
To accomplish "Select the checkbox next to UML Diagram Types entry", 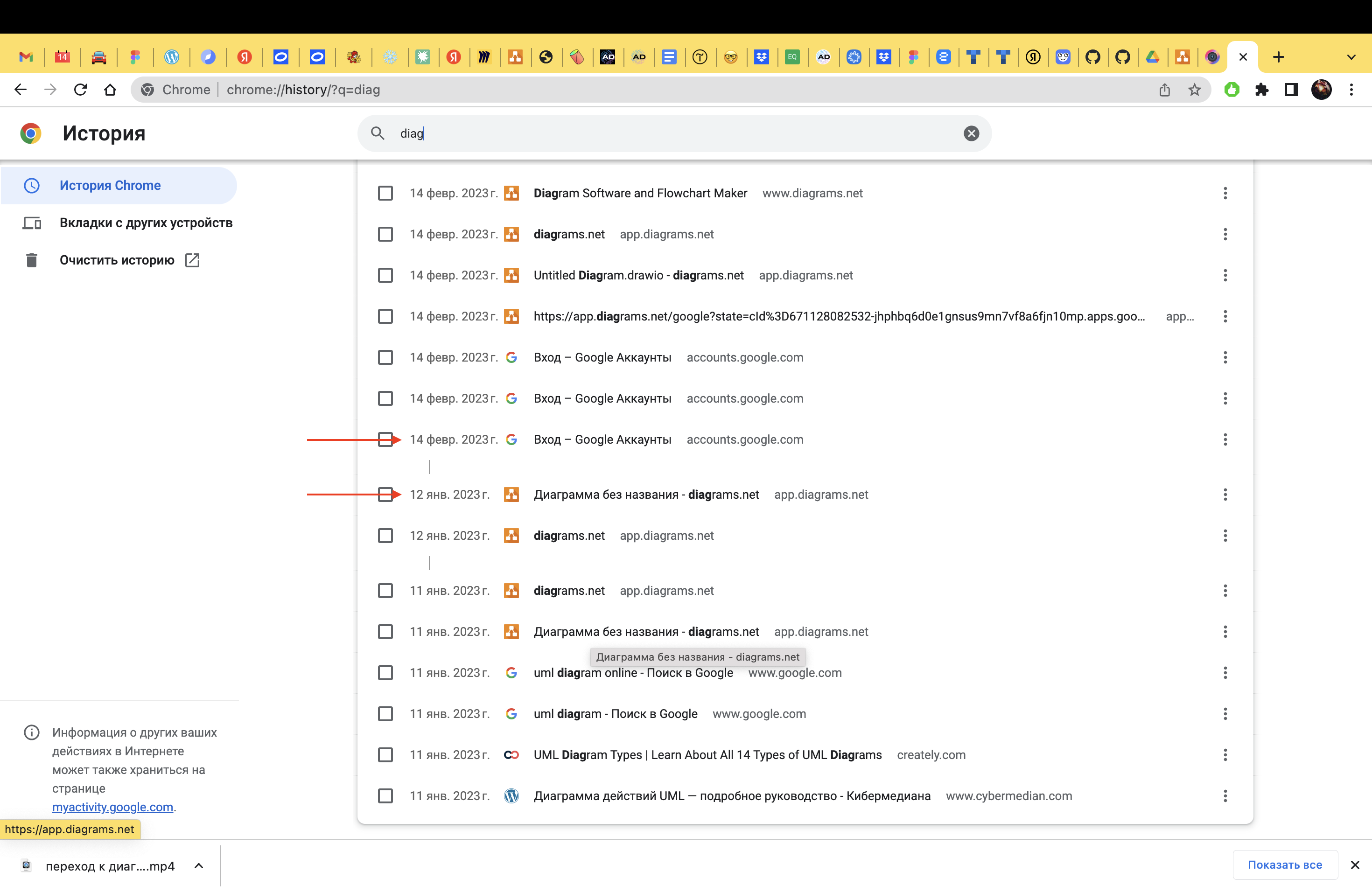I will coord(385,755).
